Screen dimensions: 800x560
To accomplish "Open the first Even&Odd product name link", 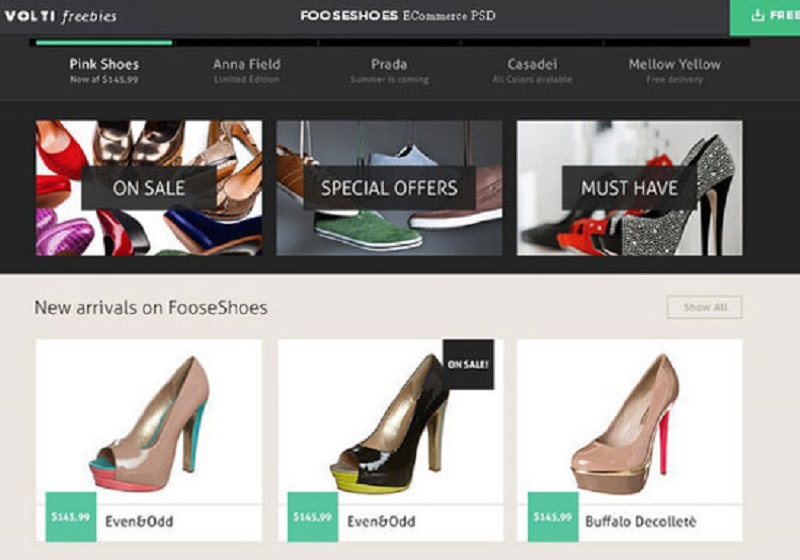I will pos(139,522).
